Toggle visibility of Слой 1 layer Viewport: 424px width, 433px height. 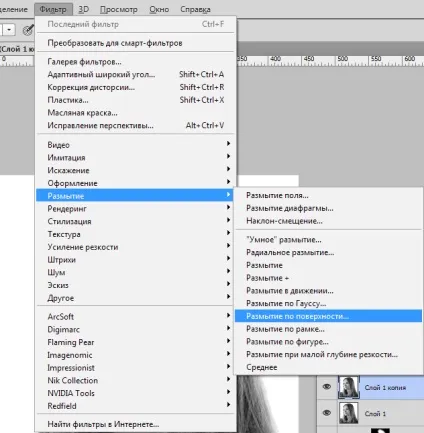[x=327, y=413]
